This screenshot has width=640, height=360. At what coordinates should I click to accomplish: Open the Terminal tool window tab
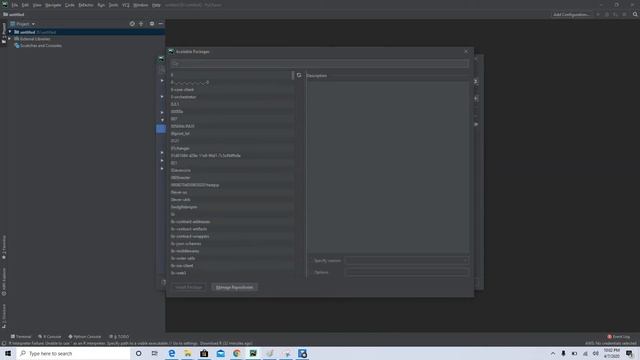click(21, 337)
